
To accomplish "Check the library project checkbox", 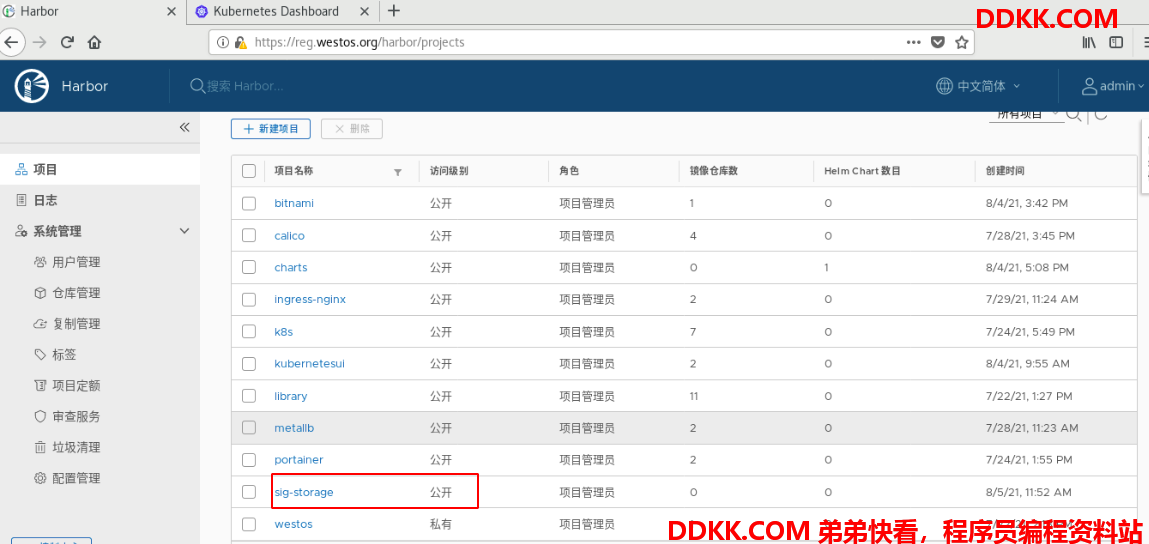I will [x=249, y=396].
